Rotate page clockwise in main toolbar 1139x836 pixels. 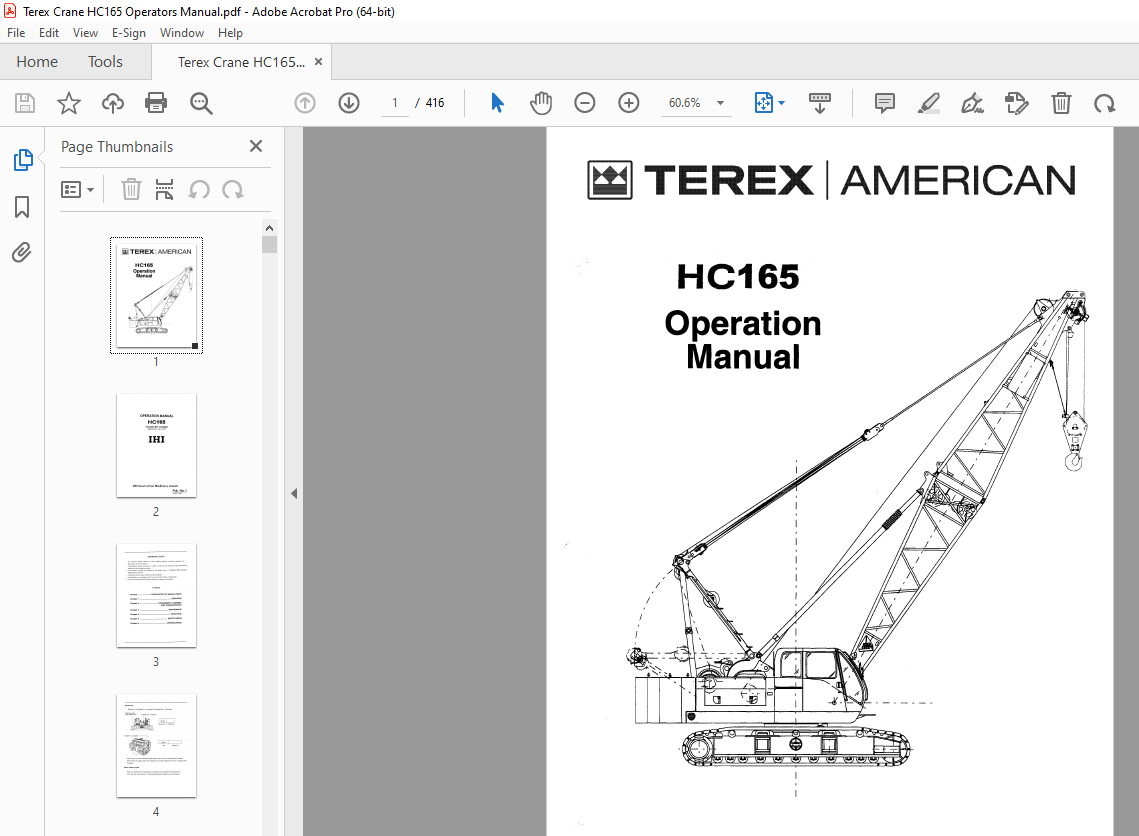pos(1105,103)
